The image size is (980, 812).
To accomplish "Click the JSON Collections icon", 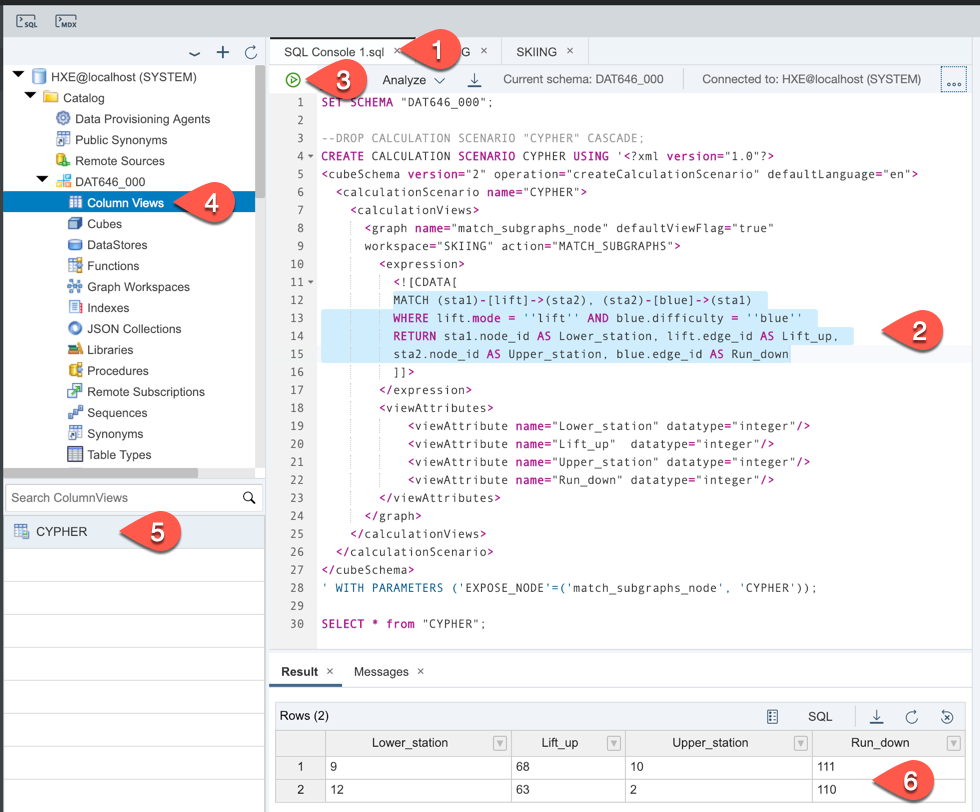I will [x=75, y=328].
